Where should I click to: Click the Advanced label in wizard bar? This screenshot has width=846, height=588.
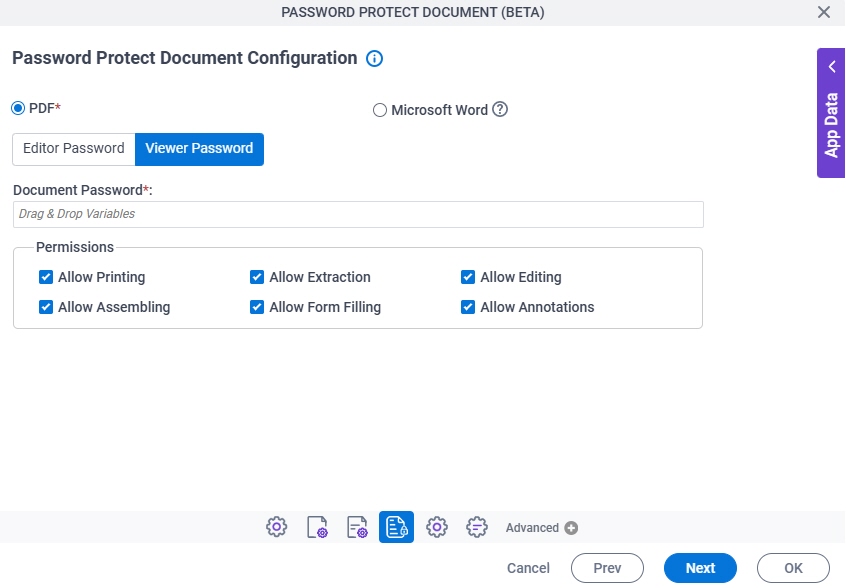point(532,528)
